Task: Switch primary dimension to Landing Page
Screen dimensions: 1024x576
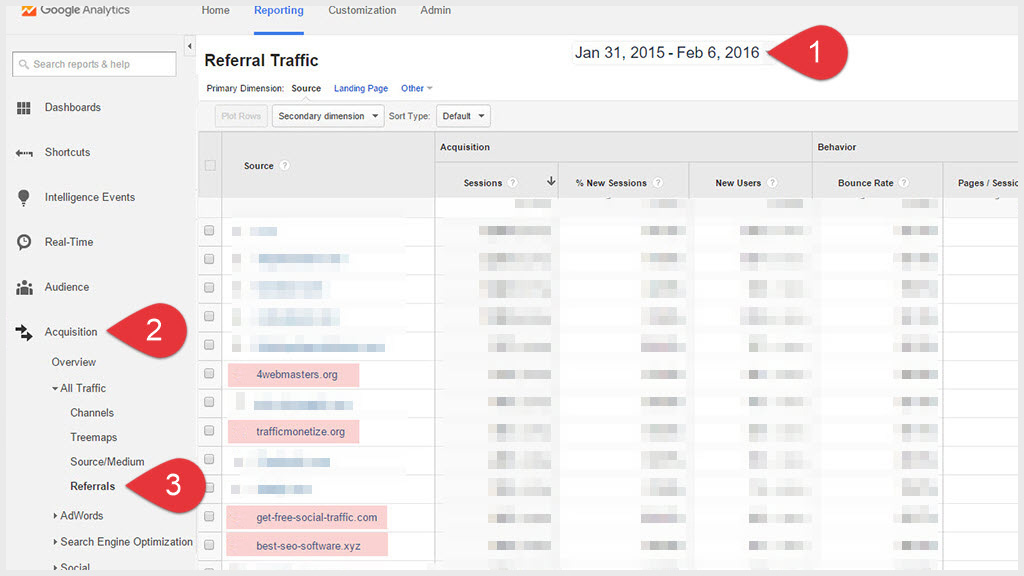Action: pos(360,88)
